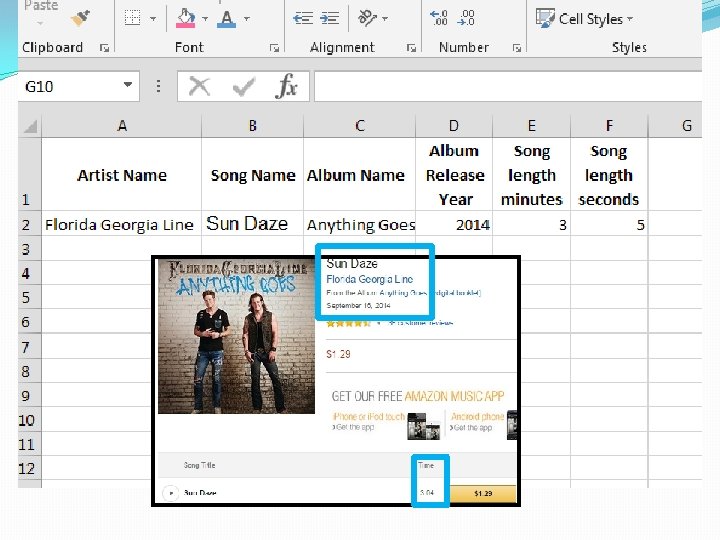This screenshot has height=540, width=720.
Task: Click the Name Box showing G10
Action: click(71, 86)
